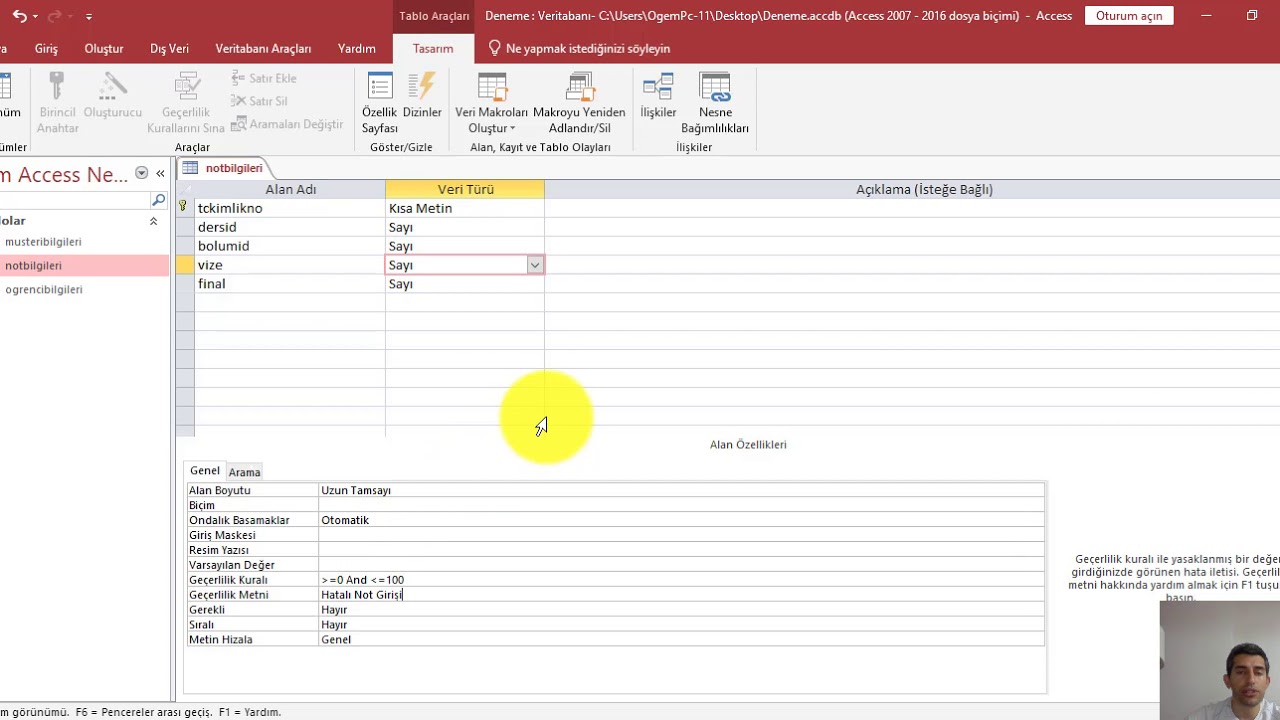Open navigation pane category dropdown arrow
Image resolution: width=1280 pixels, height=720 pixels.
tap(141, 173)
